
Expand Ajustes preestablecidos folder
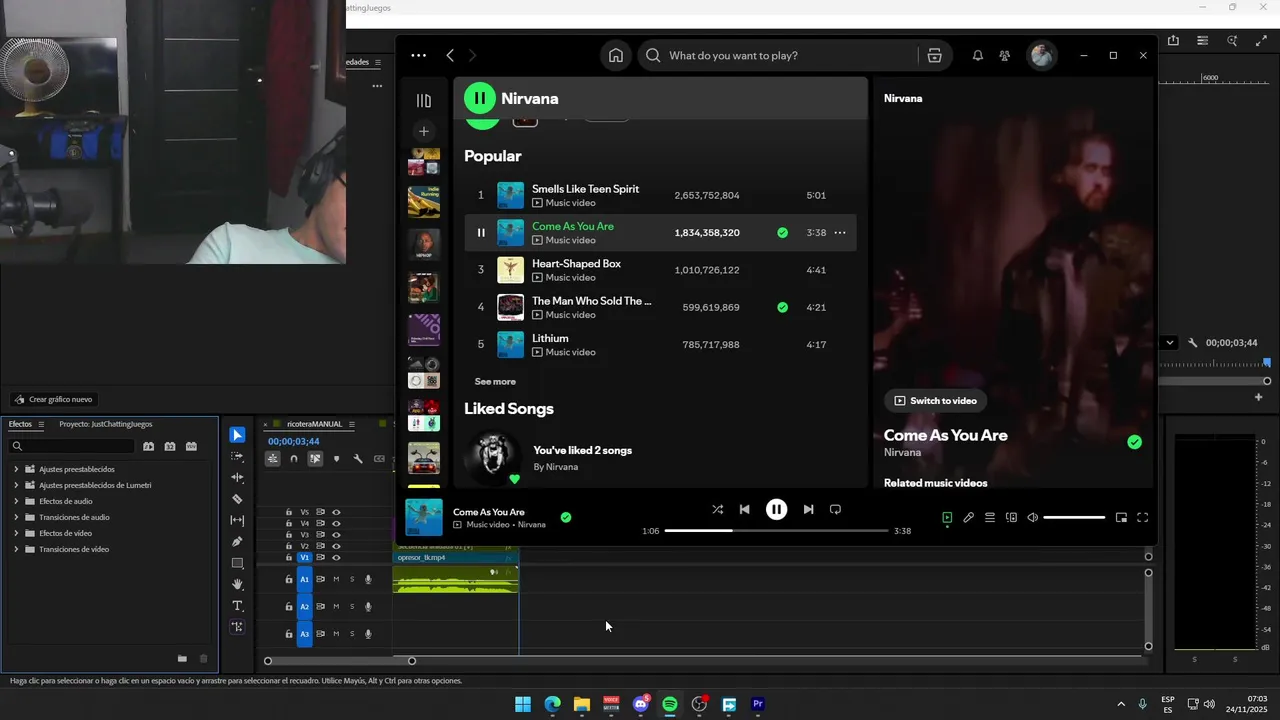(x=16, y=469)
